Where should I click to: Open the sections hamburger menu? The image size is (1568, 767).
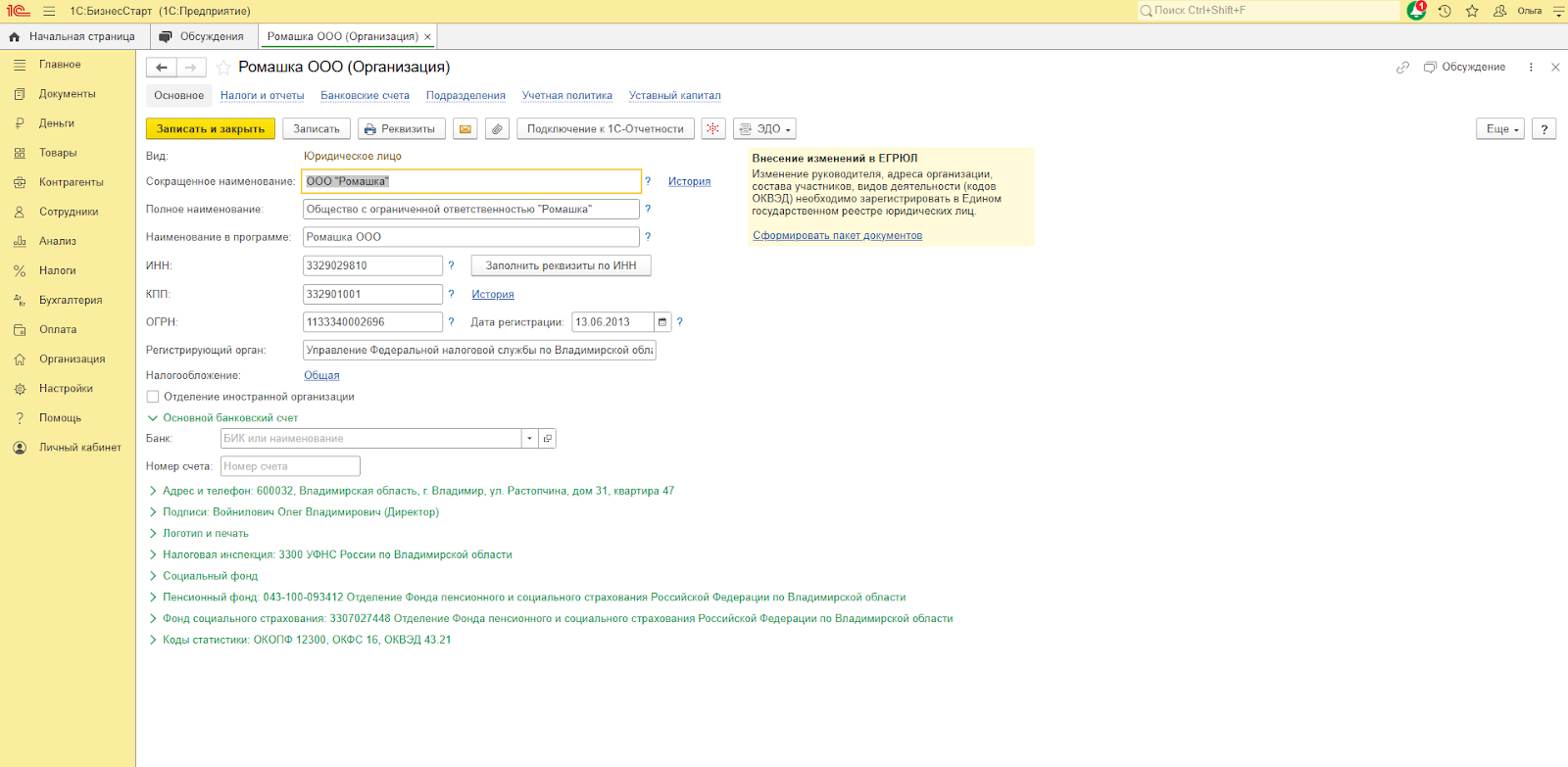49,11
